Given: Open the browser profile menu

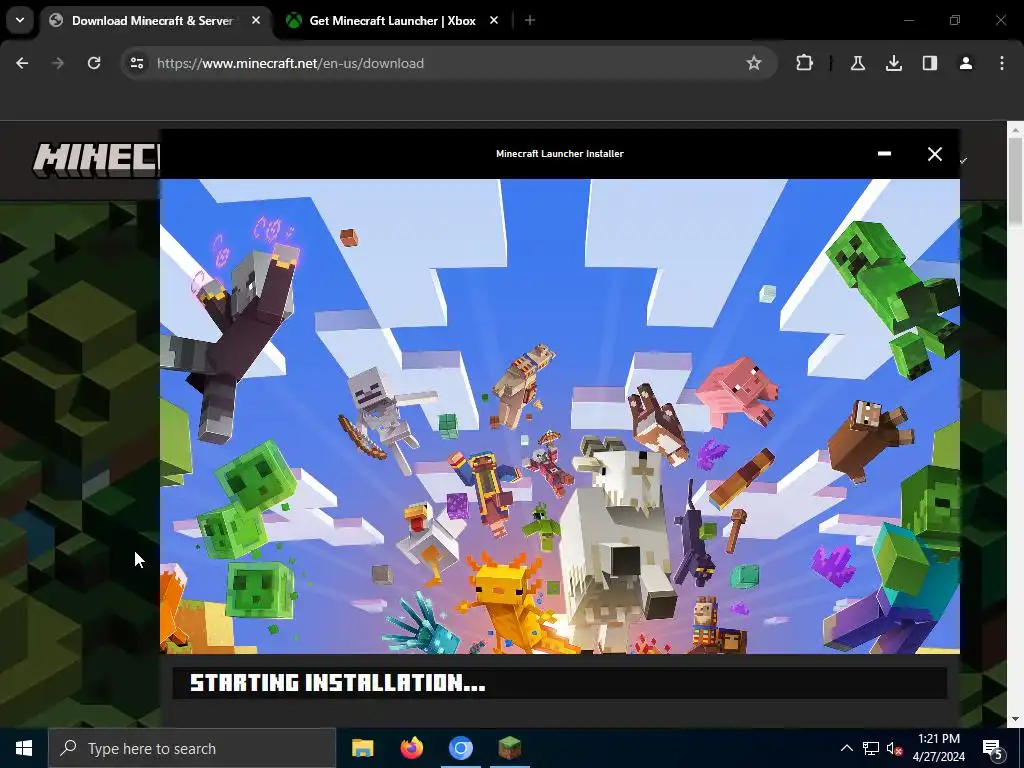Looking at the screenshot, I should 966,63.
